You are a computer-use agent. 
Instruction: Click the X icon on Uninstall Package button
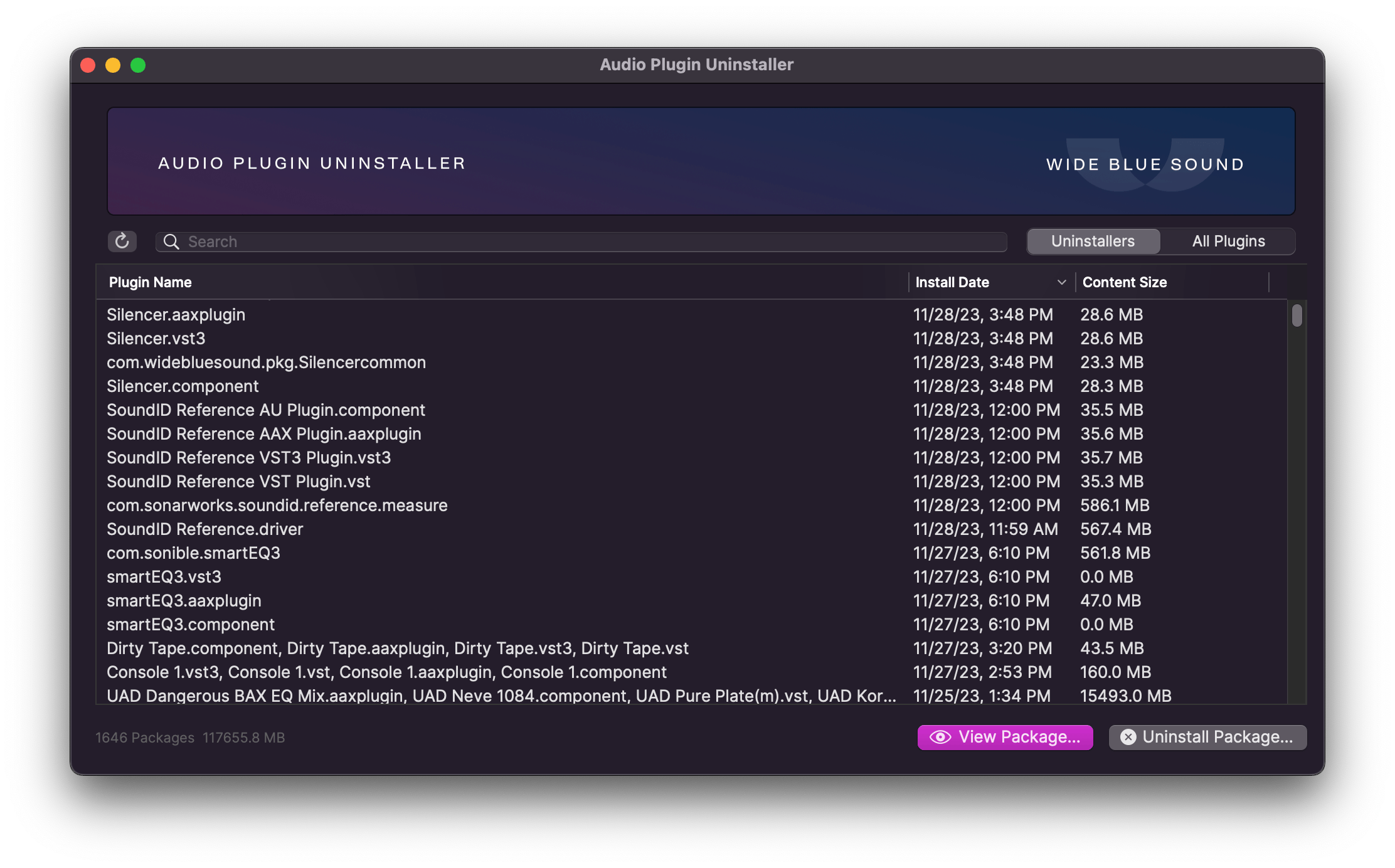(1128, 737)
